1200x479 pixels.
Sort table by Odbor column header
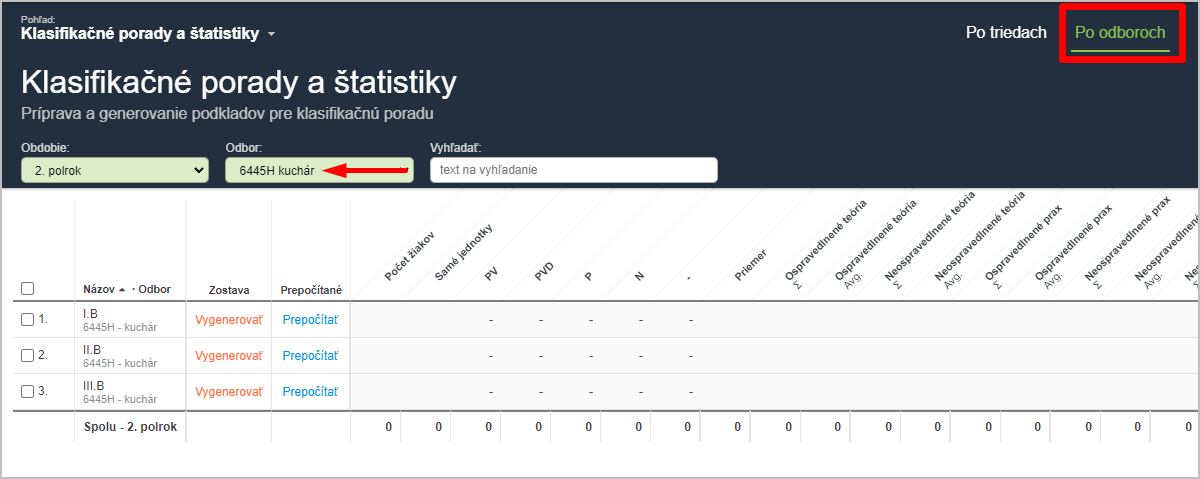click(154, 289)
